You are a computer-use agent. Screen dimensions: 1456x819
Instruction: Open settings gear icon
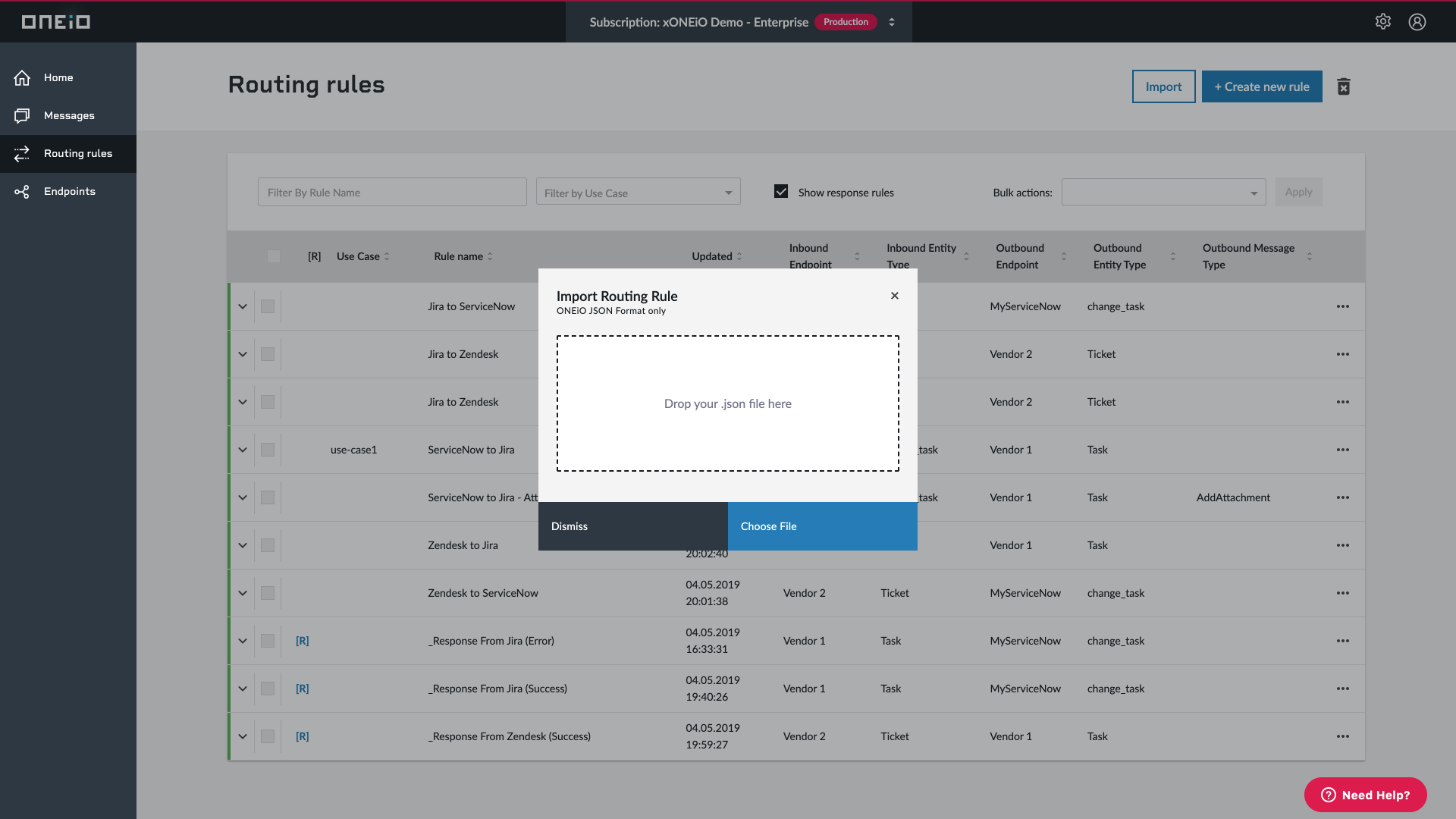pyautogui.click(x=1383, y=22)
